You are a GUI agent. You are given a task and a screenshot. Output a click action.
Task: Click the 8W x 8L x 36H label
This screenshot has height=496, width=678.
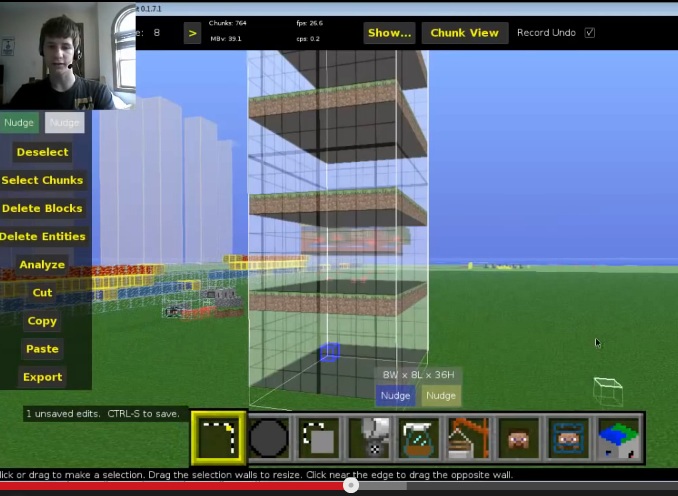(x=419, y=375)
